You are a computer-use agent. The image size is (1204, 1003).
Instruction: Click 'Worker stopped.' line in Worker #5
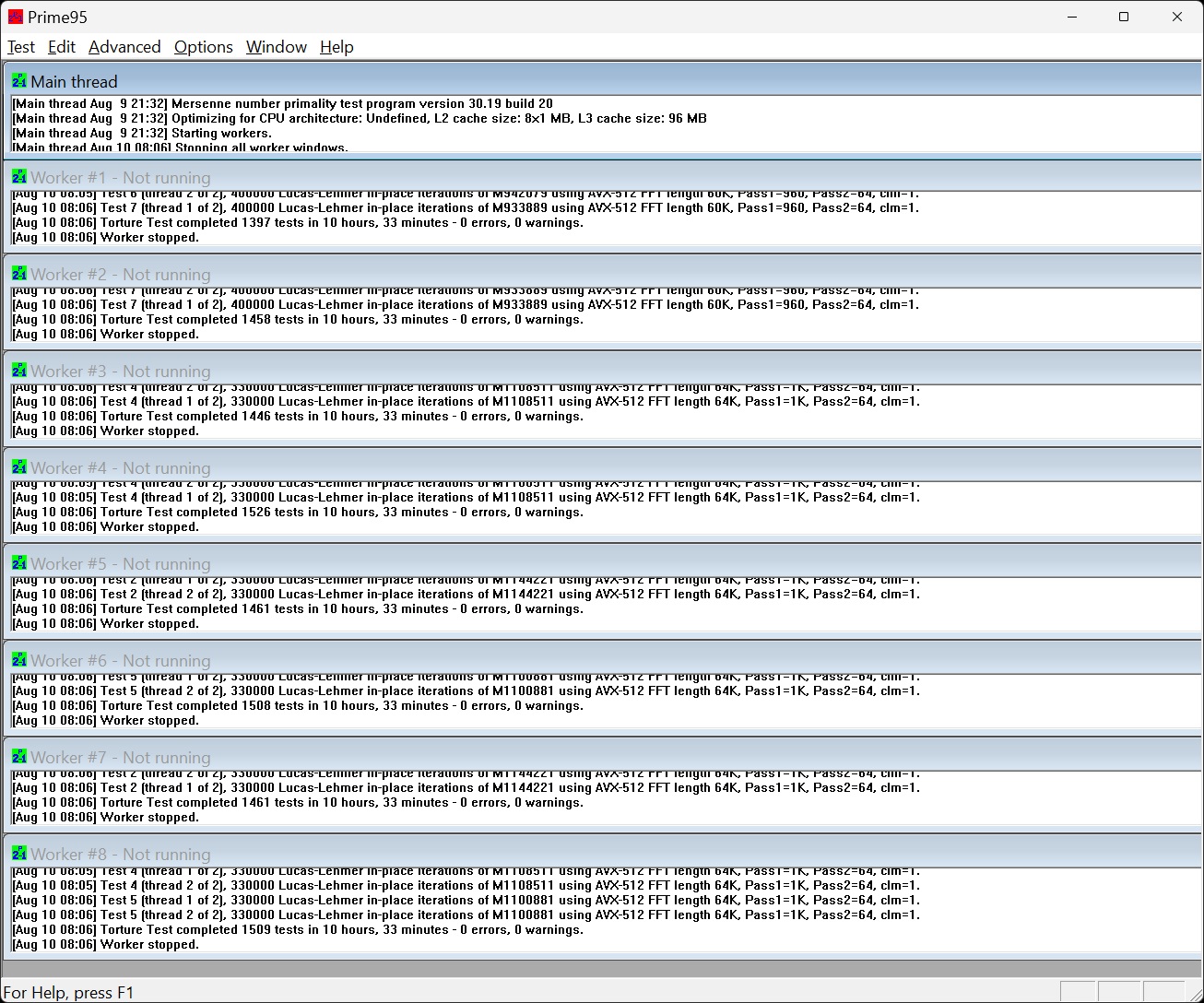[x=106, y=623]
